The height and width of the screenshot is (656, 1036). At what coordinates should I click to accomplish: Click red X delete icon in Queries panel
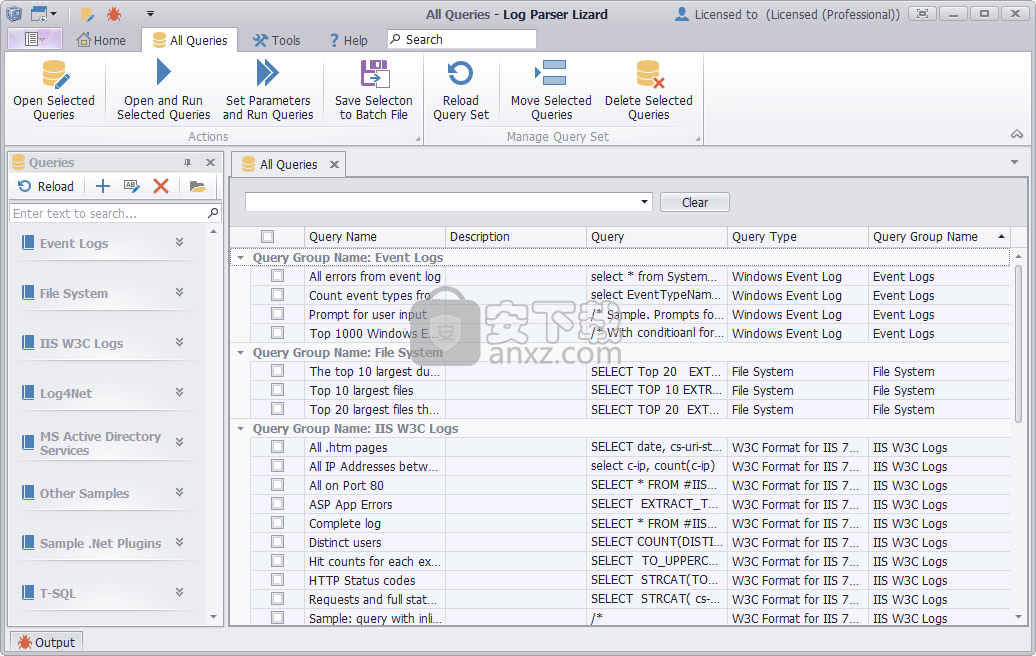(161, 186)
